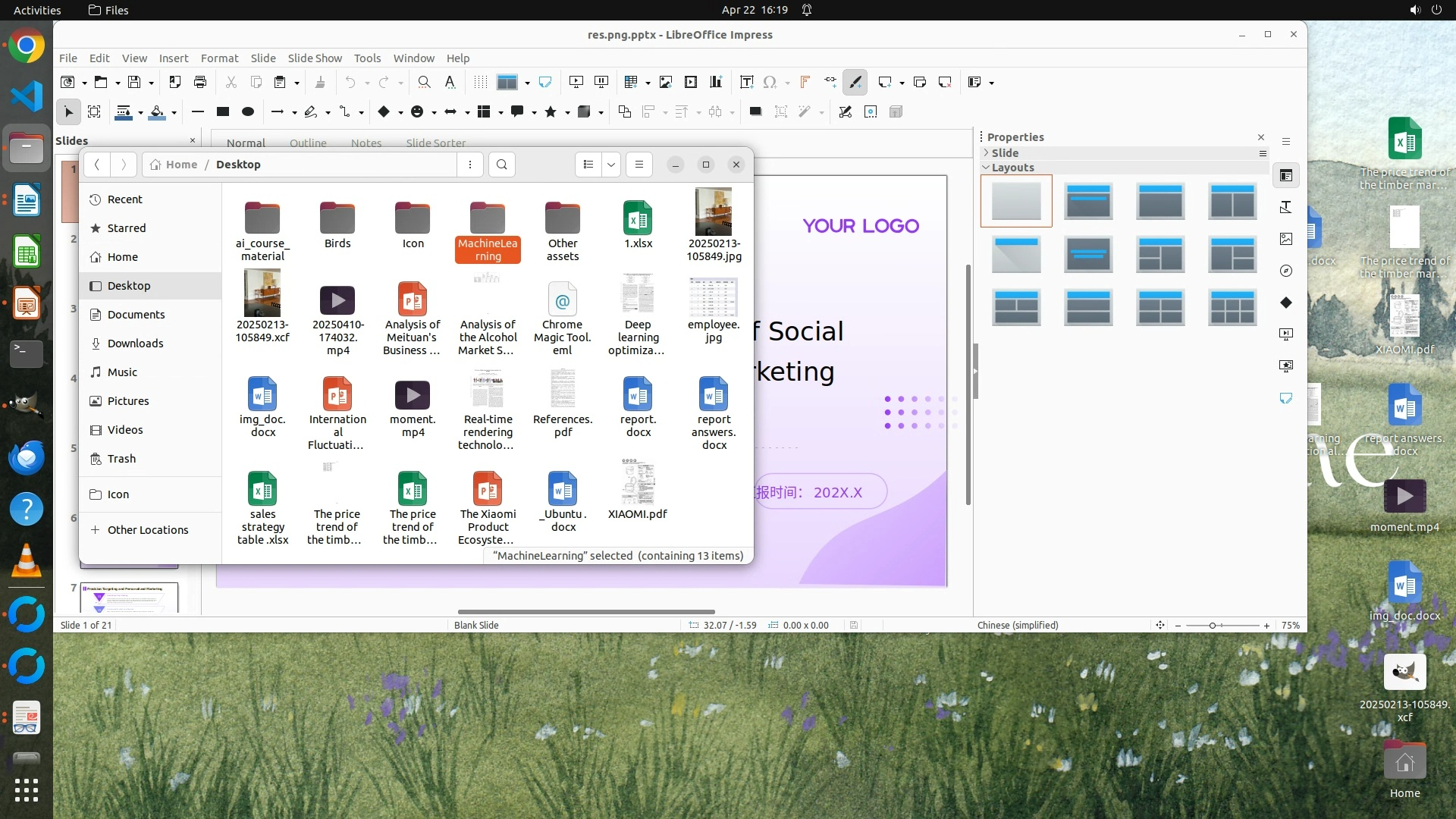This screenshot has width=1456, height=819.
Task: Click Start from First Slide icon
Action: tap(576, 82)
